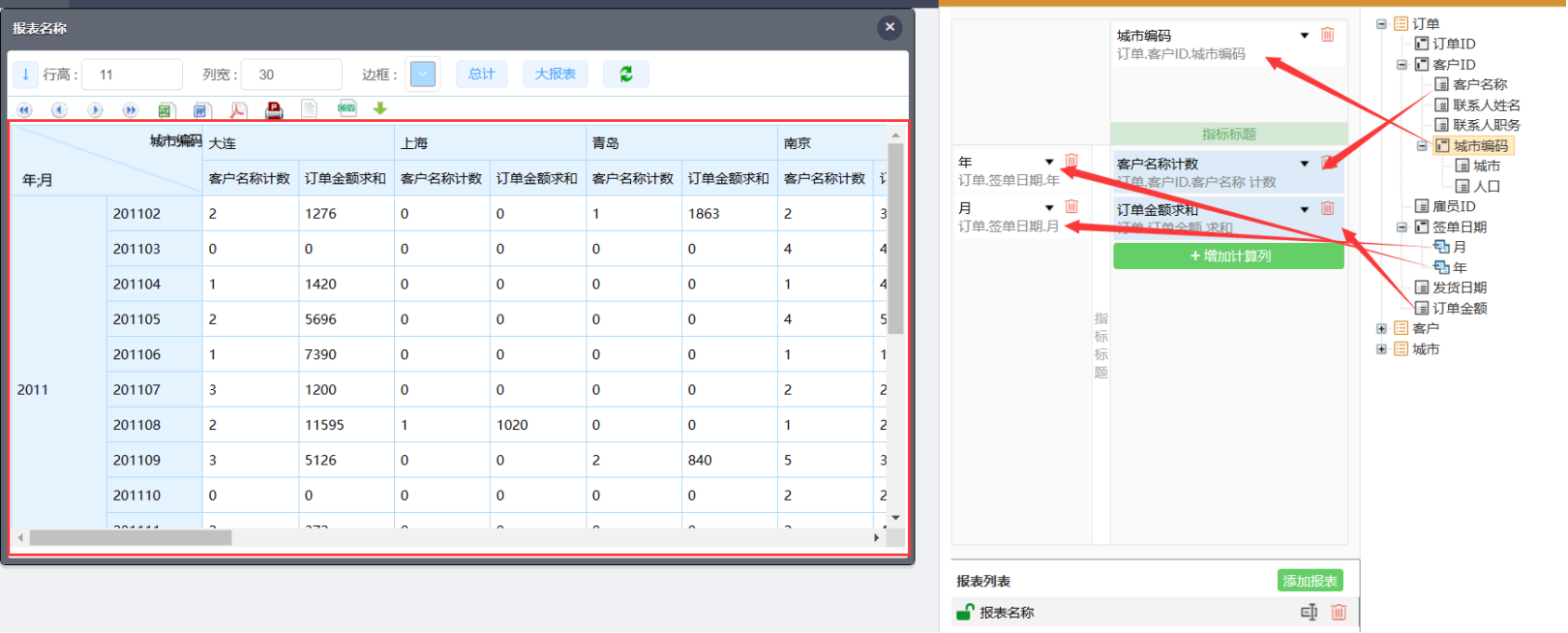
Task: Click the 列宽 input field
Action: [x=291, y=75]
